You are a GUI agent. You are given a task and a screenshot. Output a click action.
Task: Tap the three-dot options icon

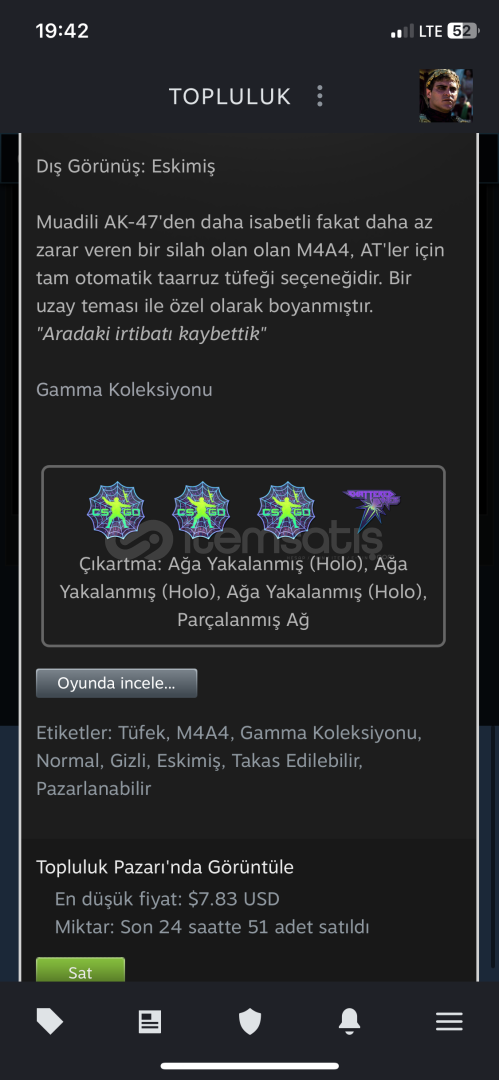[x=320, y=96]
